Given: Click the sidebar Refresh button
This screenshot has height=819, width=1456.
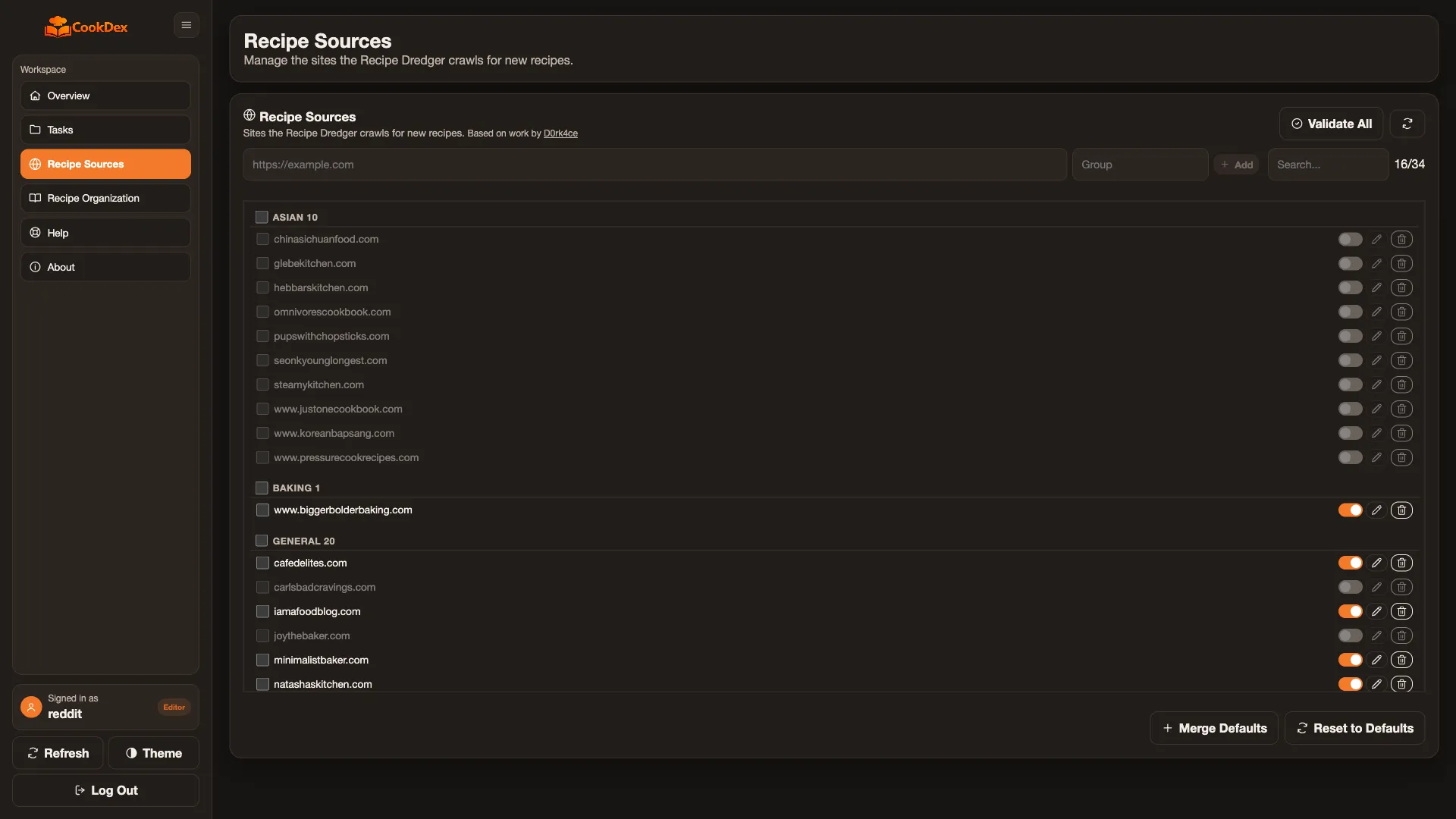Looking at the screenshot, I should pyautogui.click(x=58, y=753).
